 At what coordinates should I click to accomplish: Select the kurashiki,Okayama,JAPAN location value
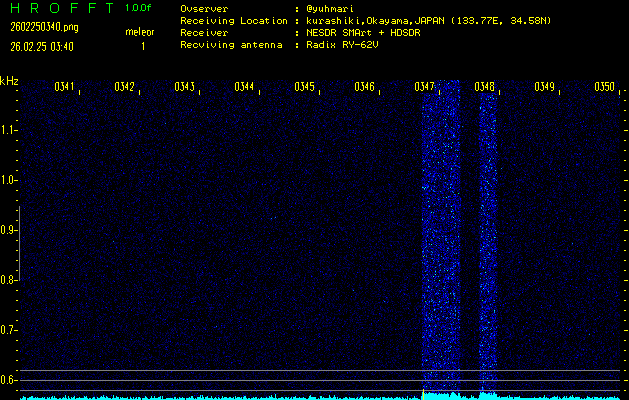pos(428,21)
